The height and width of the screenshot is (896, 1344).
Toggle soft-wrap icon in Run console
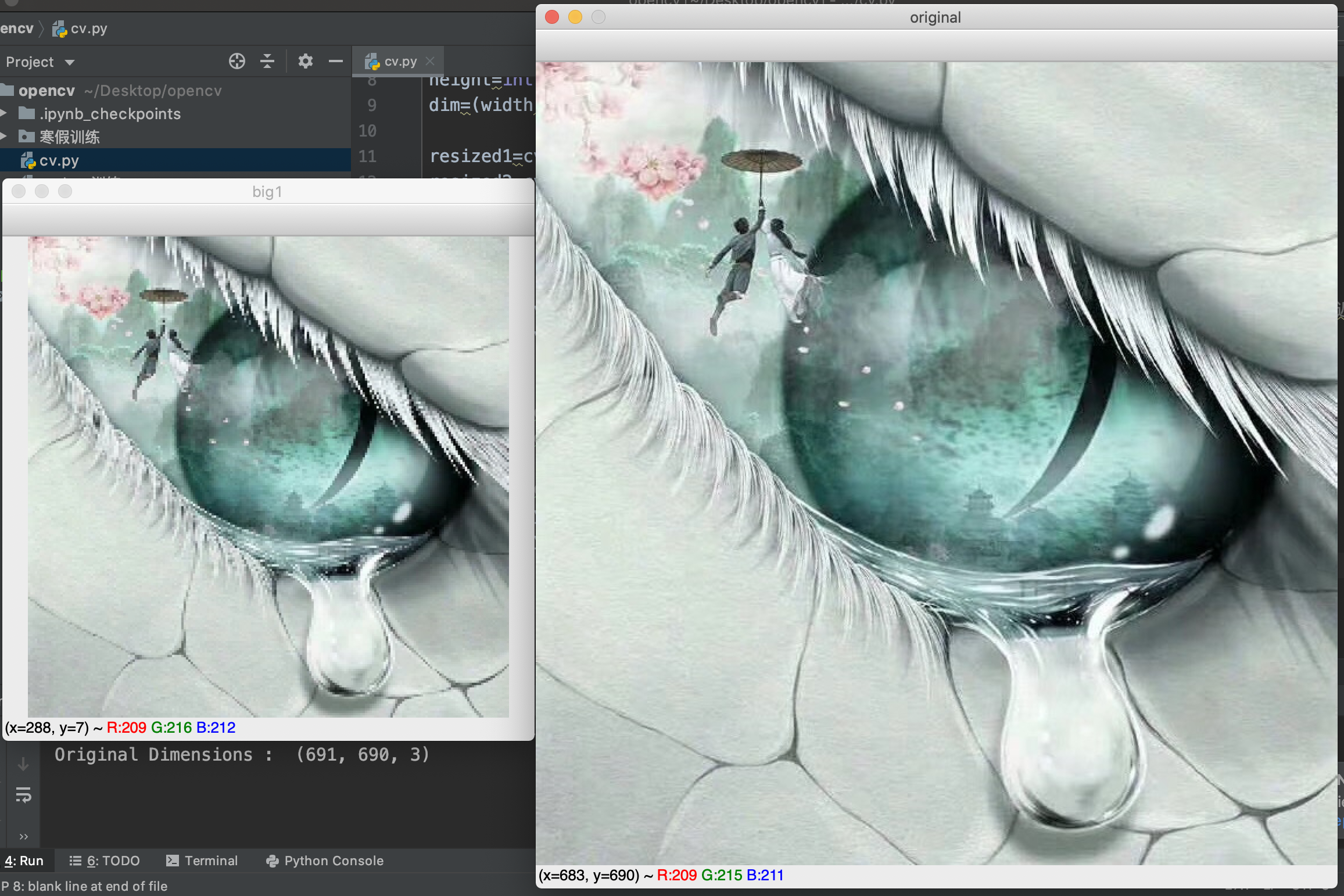click(x=23, y=795)
